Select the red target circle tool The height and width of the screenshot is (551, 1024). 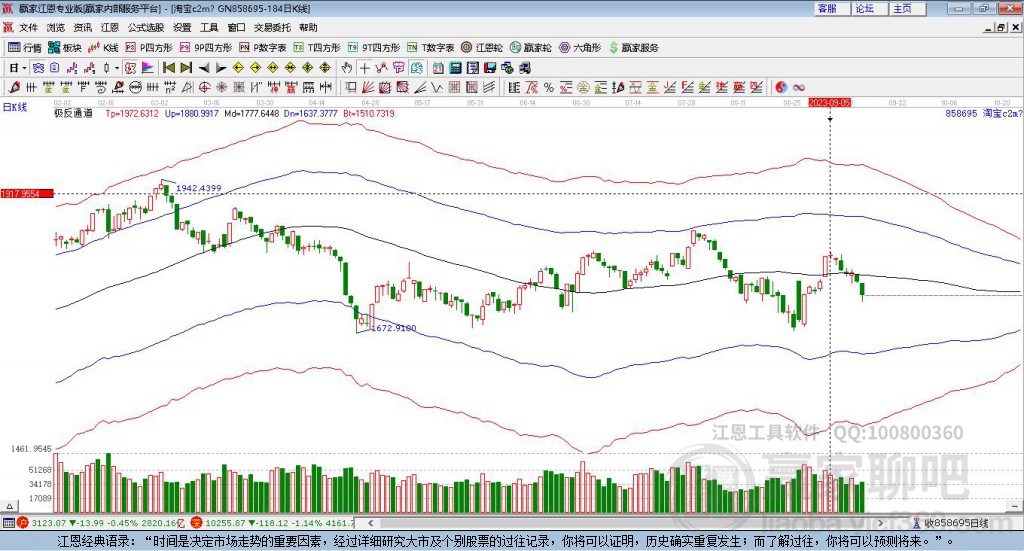pyautogui.click(x=204, y=87)
